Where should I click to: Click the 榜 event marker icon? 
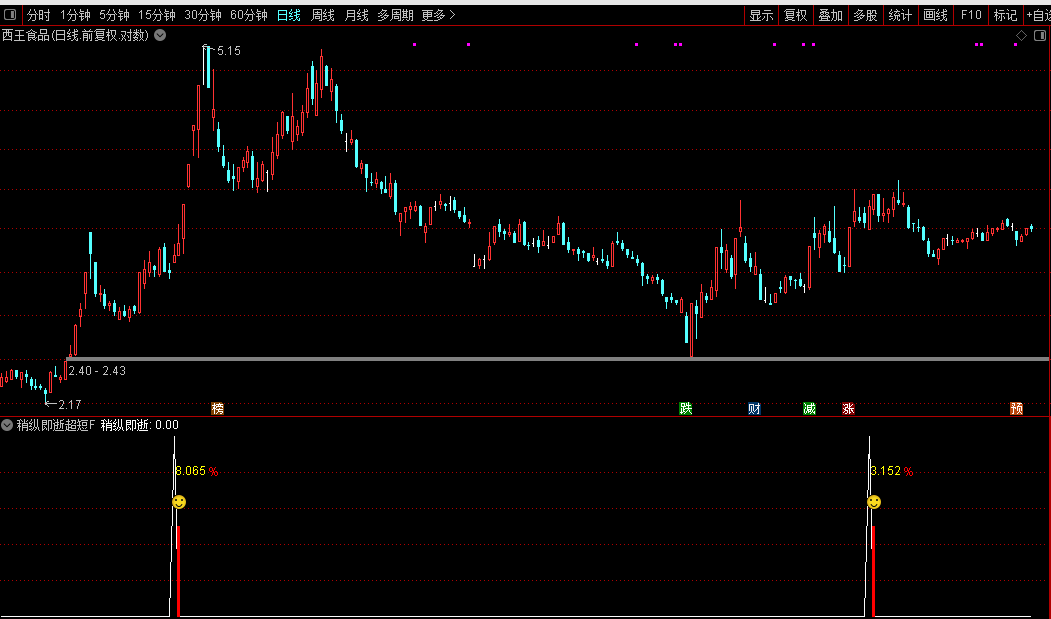[217, 408]
